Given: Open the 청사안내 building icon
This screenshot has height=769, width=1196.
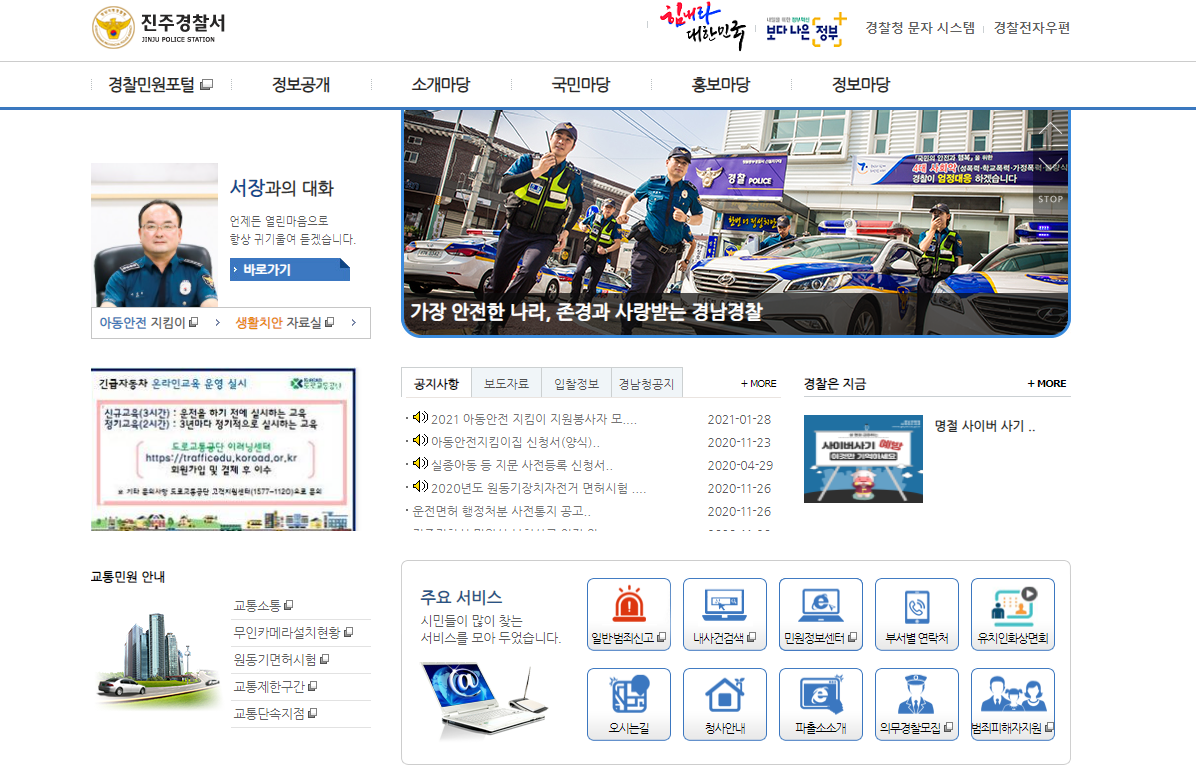Looking at the screenshot, I should 725,704.
